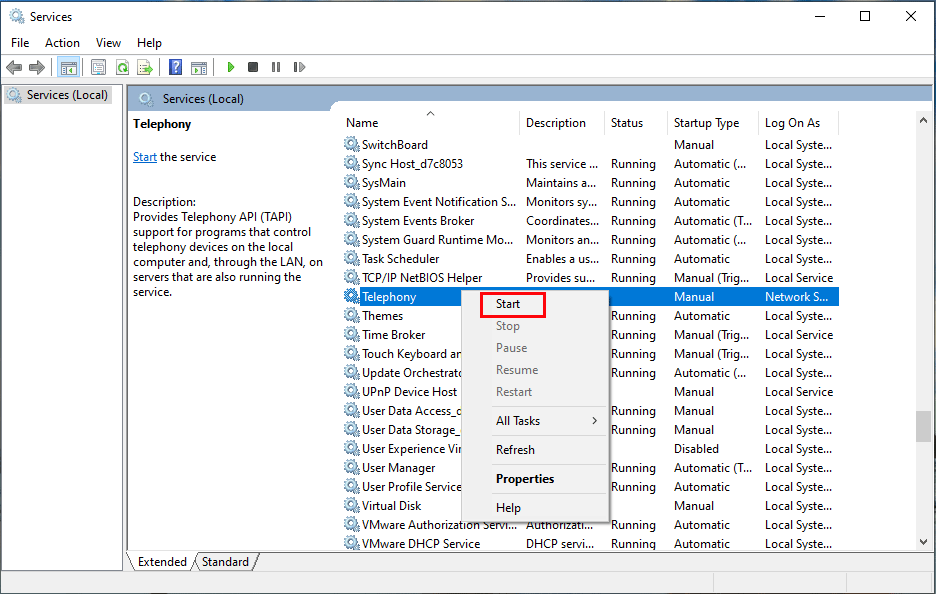Click the Forward arrow toolbar icon
Viewport: 936px width, 594px height.
point(37,67)
